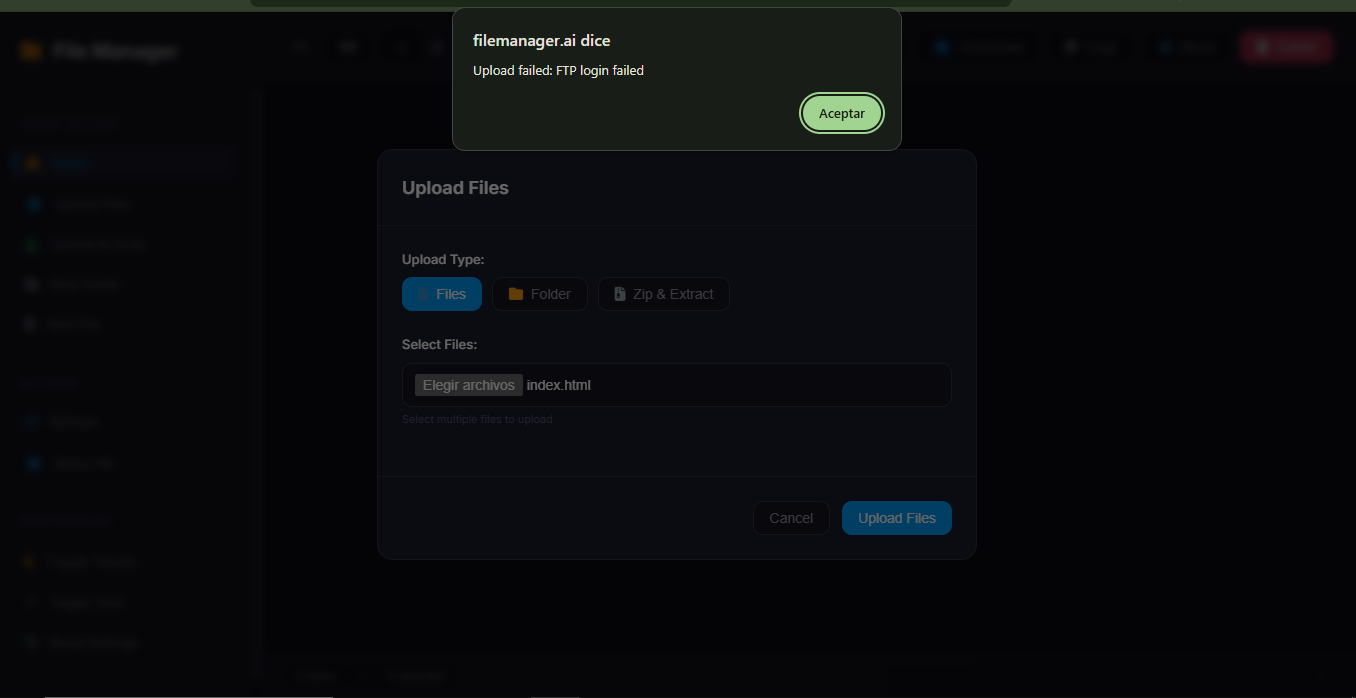
Task: Select the Files upload type
Action: (441, 294)
